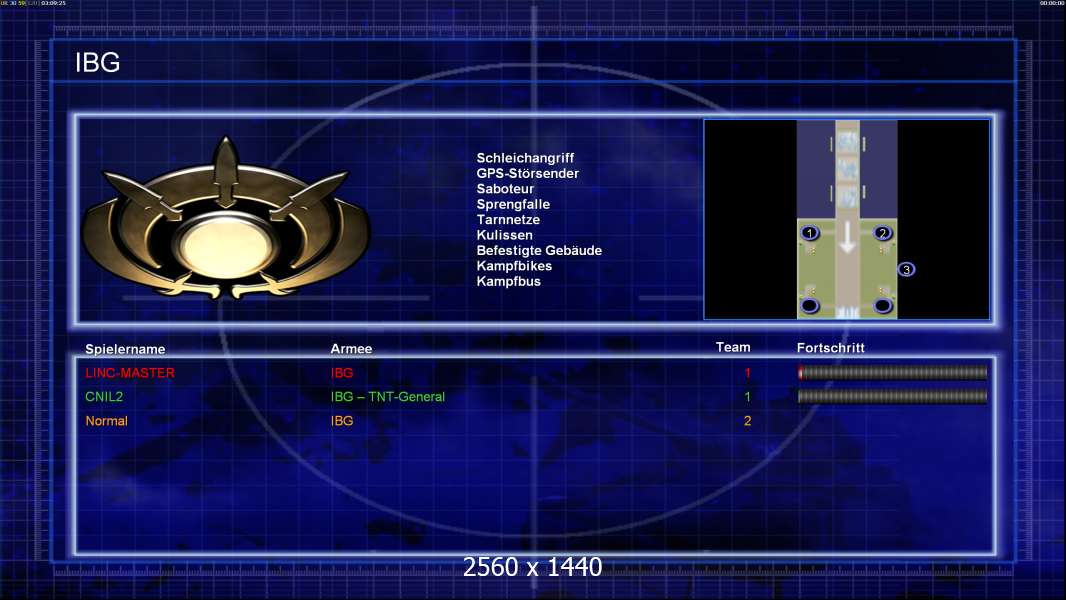Click CNIL2's loading progress bar

point(892,397)
